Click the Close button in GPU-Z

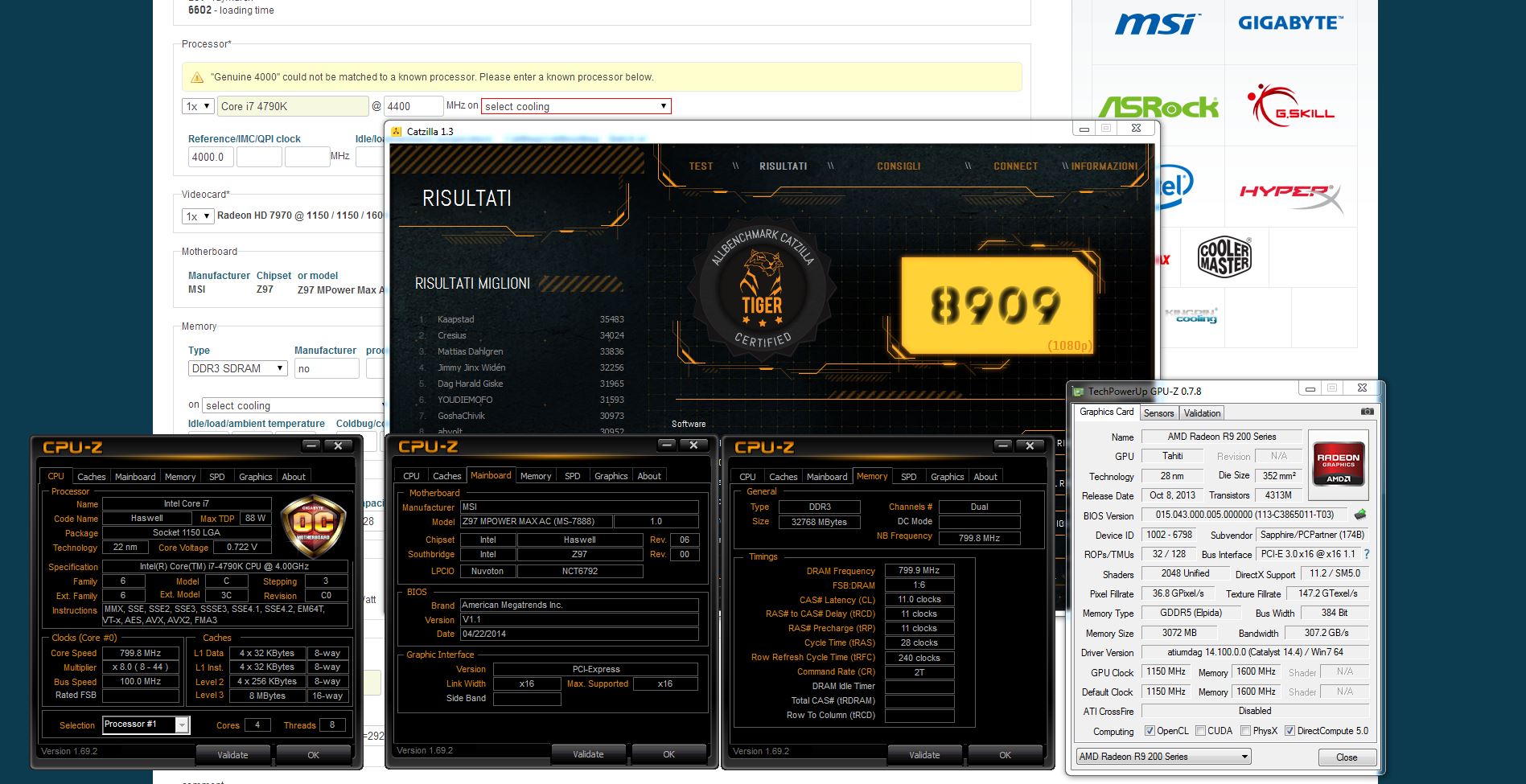(1347, 757)
